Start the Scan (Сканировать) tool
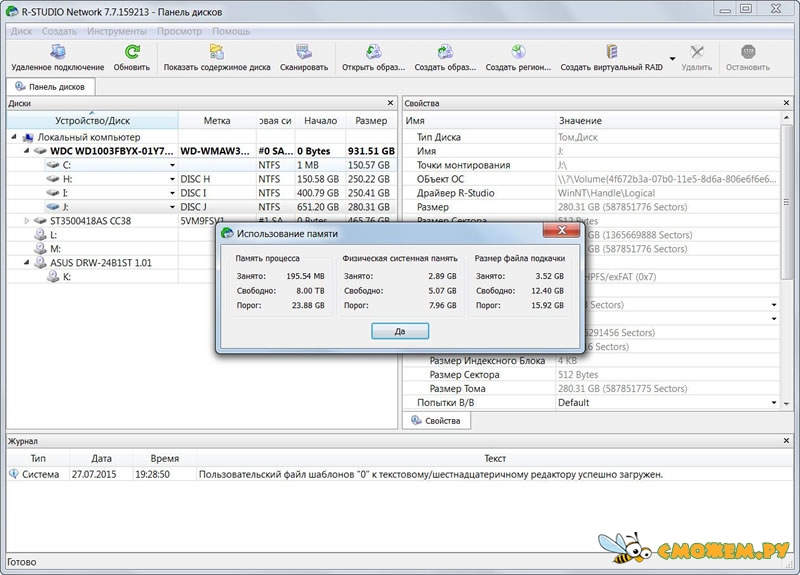 point(304,52)
